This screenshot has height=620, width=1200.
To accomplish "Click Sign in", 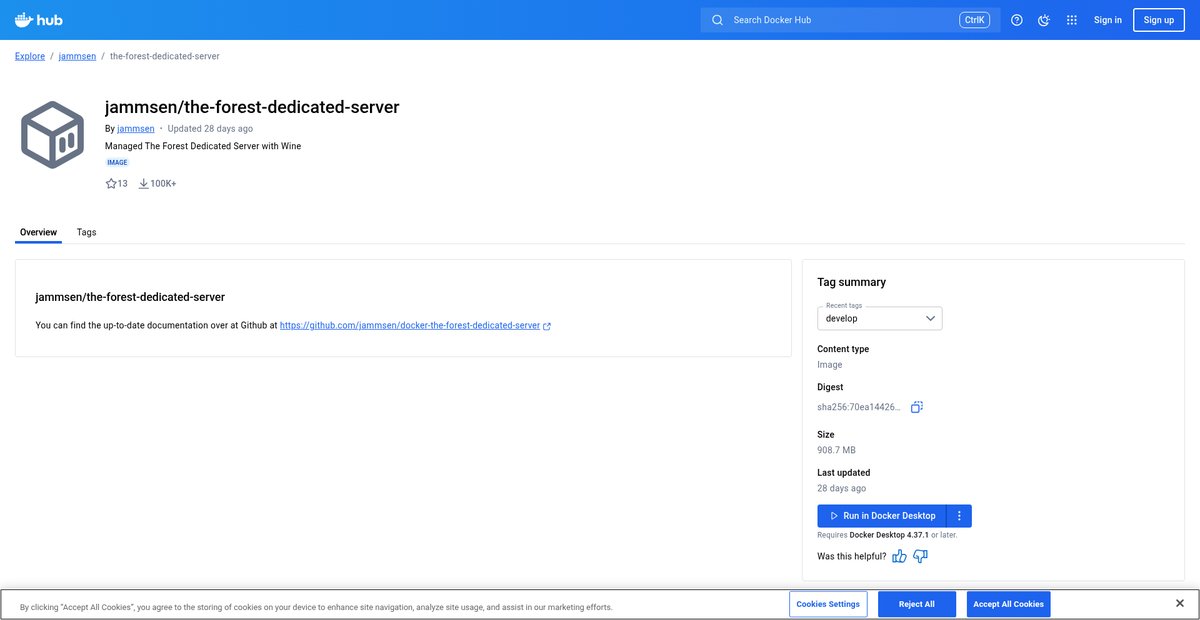I will [1108, 20].
